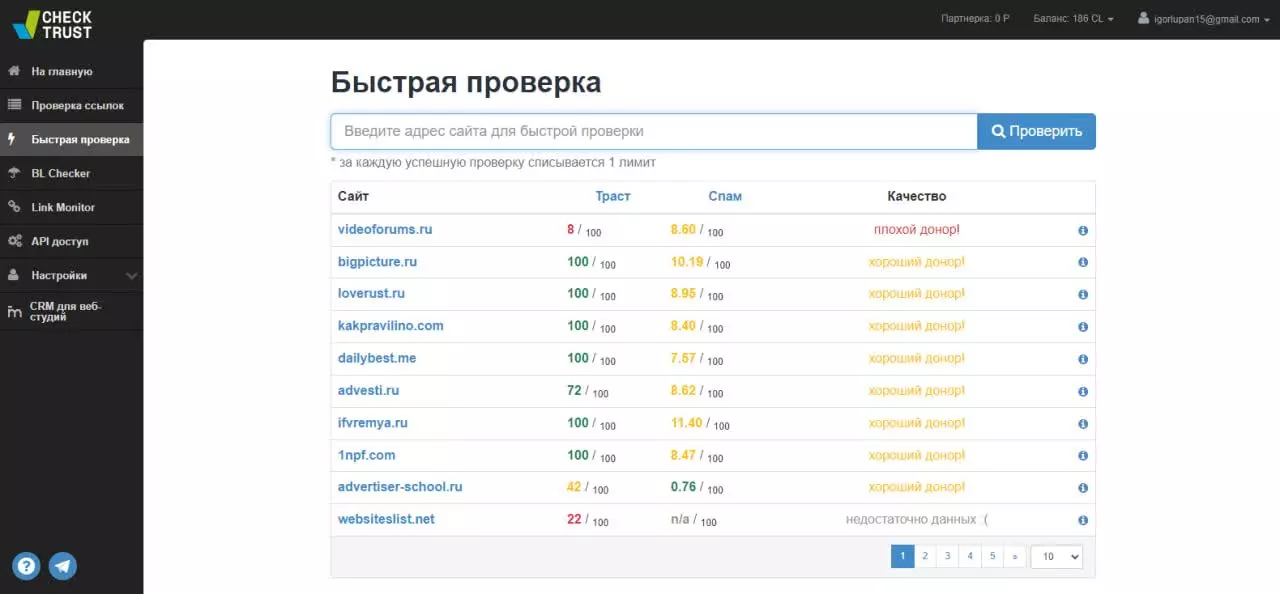Open the Telegram chat button
The width and height of the screenshot is (1280, 594).
pyautogui.click(x=63, y=566)
